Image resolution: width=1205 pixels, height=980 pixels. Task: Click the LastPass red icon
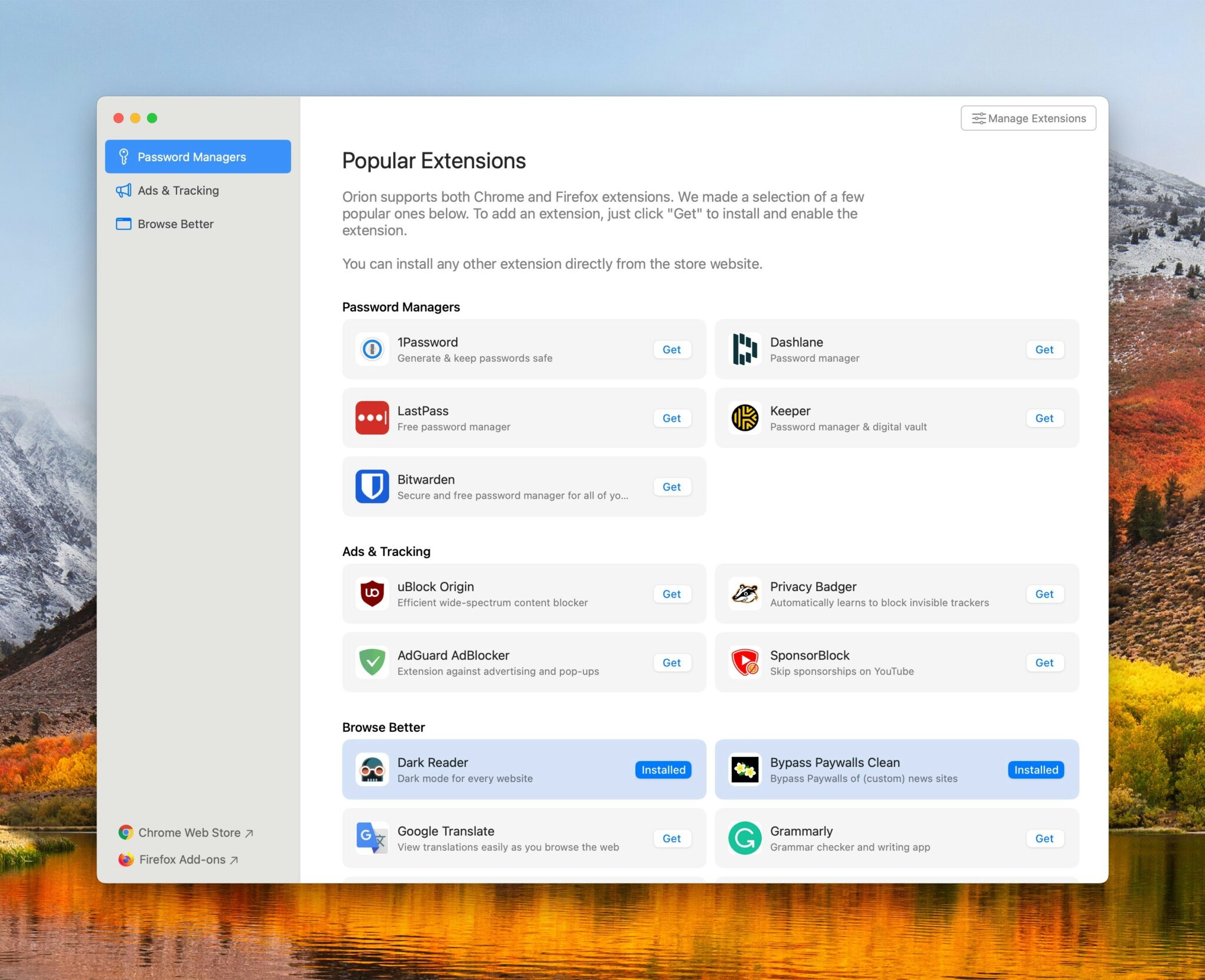pyautogui.click(x=372, y=418)
